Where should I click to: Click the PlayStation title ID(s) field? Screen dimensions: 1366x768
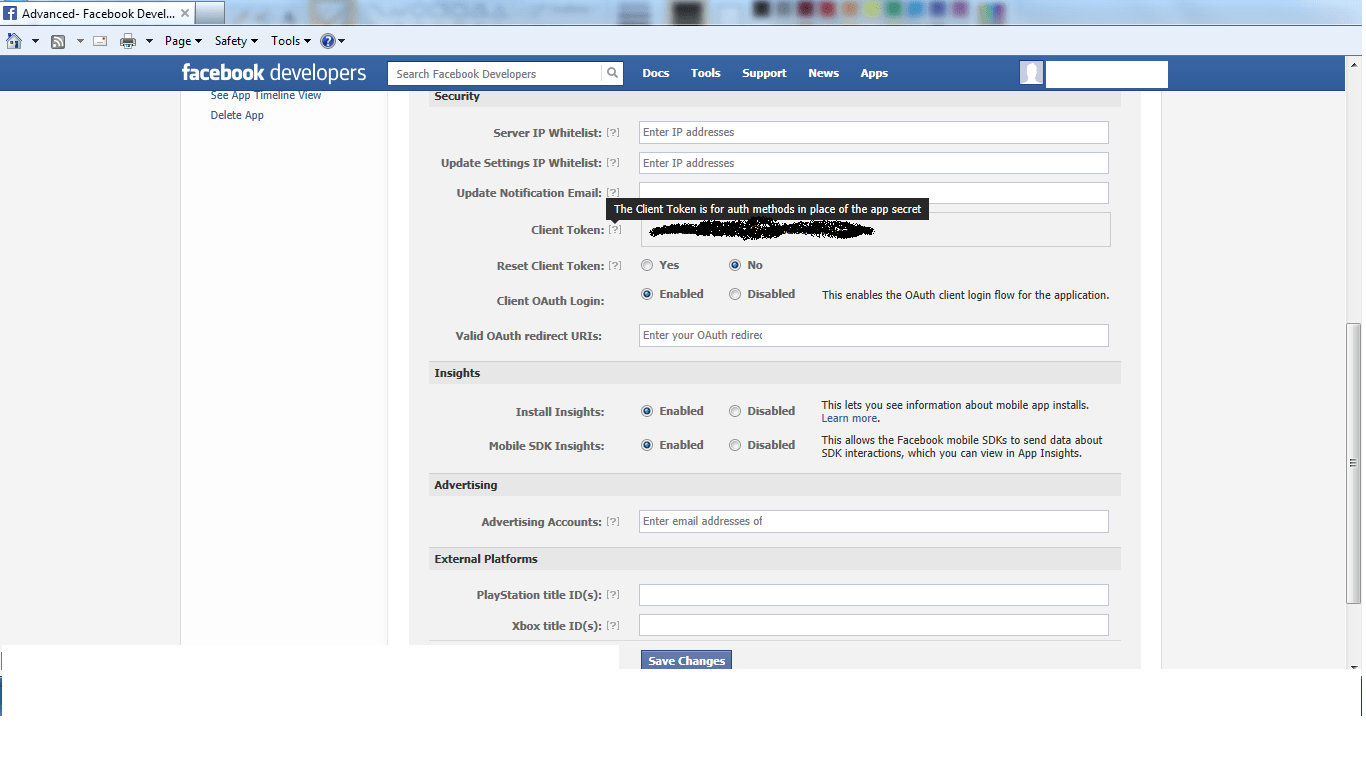(874, 595)
